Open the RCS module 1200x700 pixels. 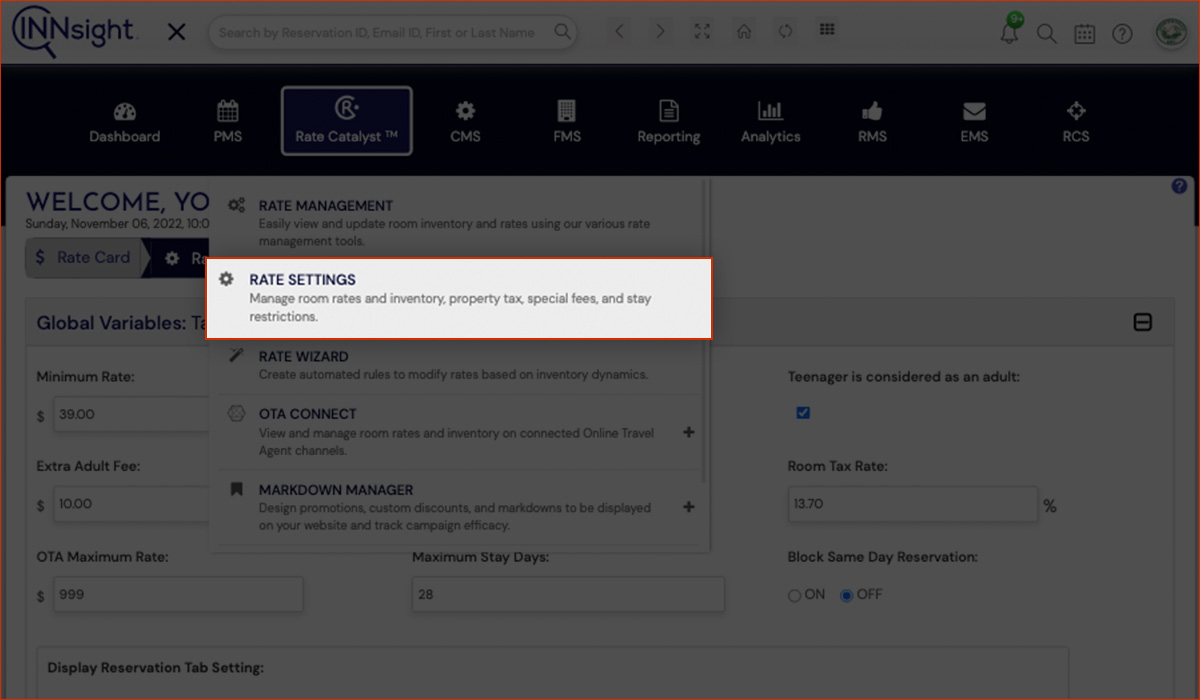point(1076,122)
